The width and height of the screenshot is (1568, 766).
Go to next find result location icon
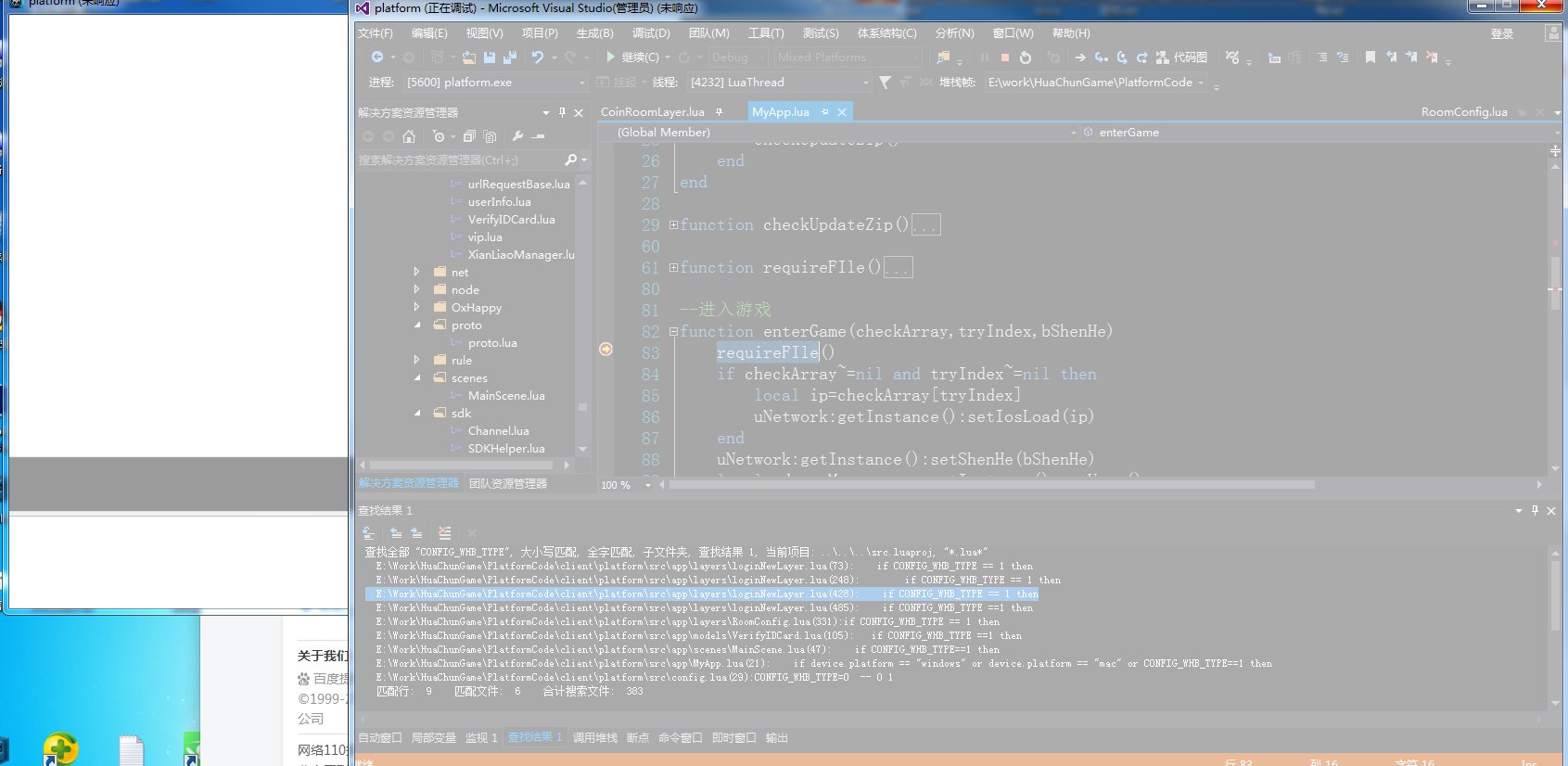coord(416,533)
